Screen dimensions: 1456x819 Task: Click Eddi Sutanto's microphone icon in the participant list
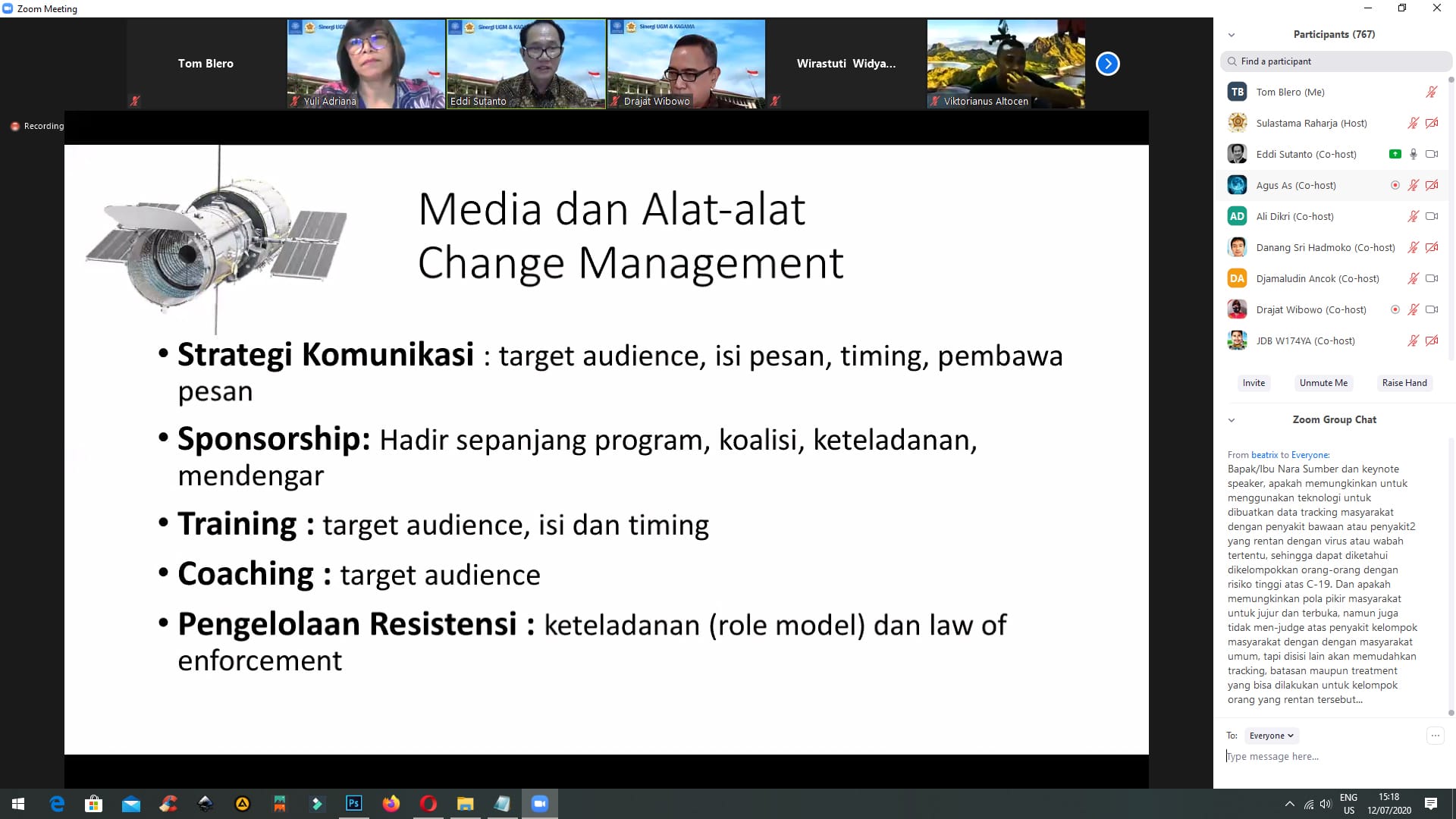(x=1413, y=154)
